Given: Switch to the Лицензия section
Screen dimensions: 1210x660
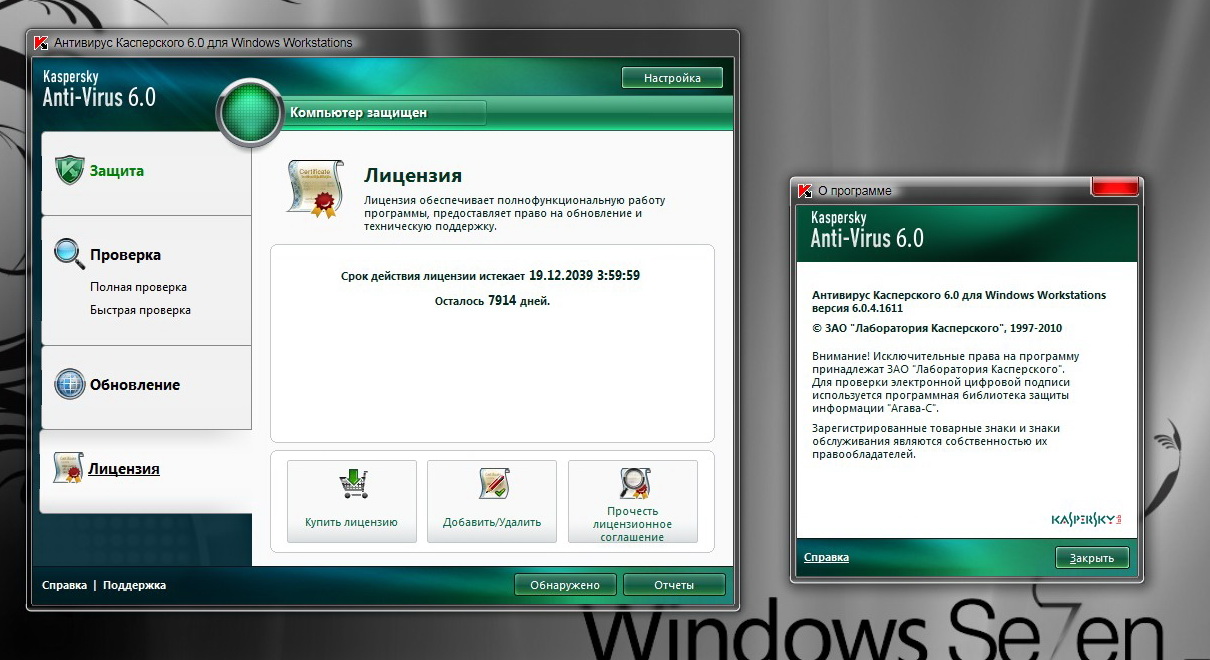Looking at the screenshot, I should (146, 470).
